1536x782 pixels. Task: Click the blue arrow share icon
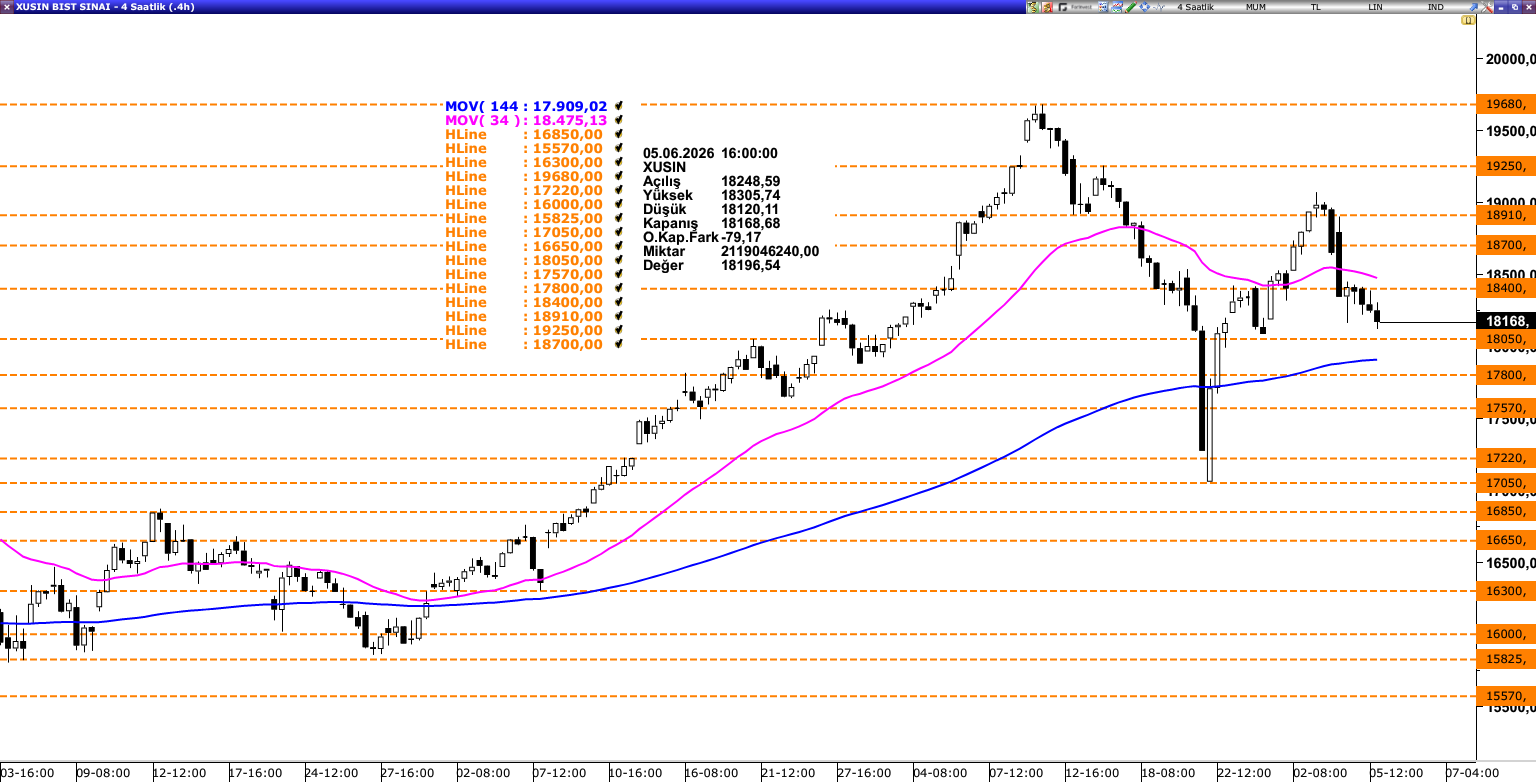click(x=1472, y=7)
